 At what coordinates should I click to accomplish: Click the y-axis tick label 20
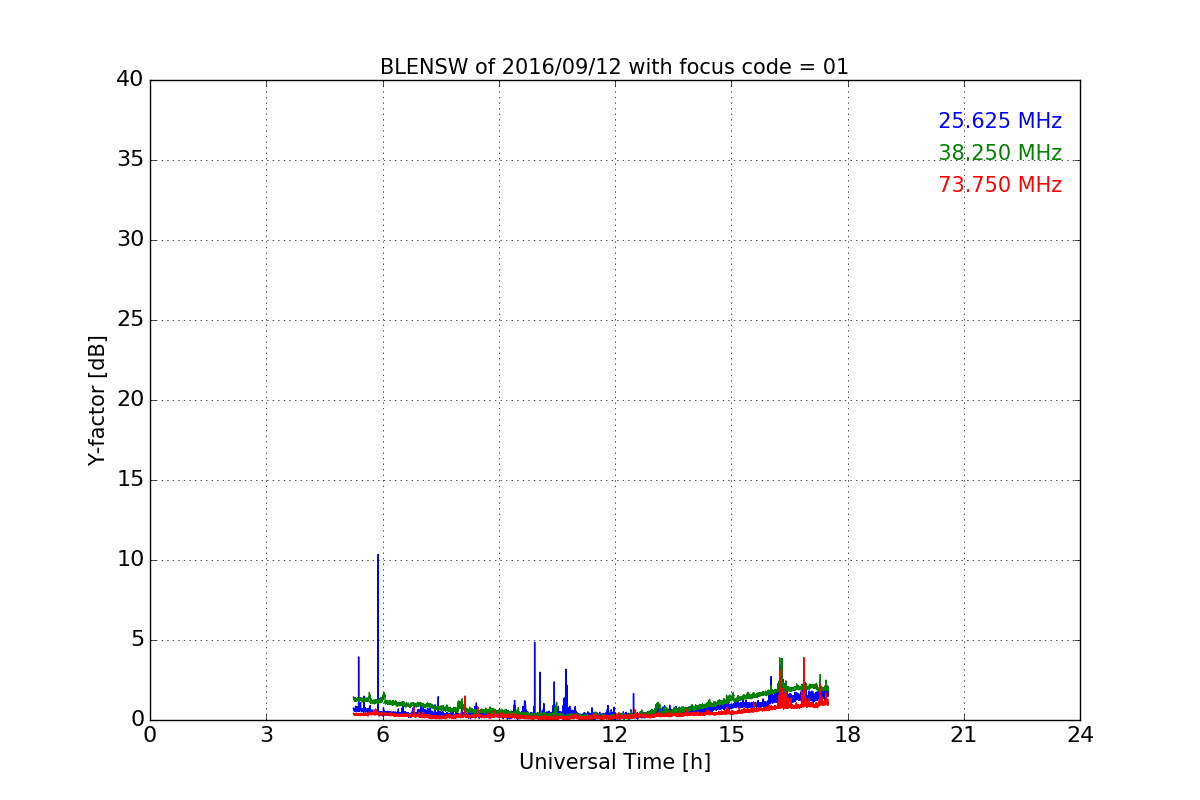tap(130, 400)
